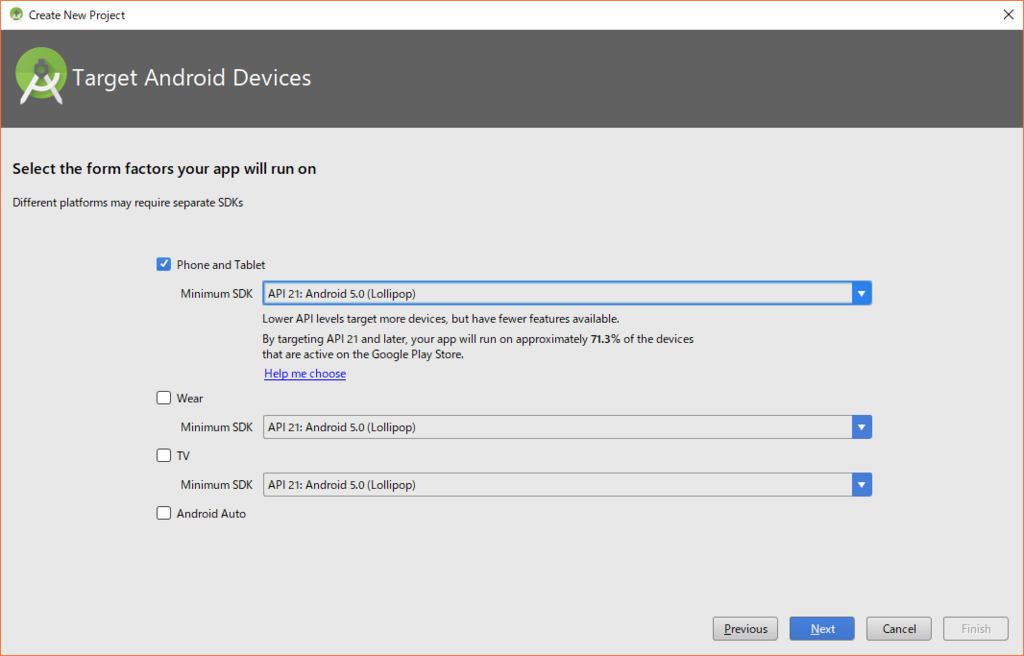
Task: Click the Android Studio logo in header
Action: point(42,78)
